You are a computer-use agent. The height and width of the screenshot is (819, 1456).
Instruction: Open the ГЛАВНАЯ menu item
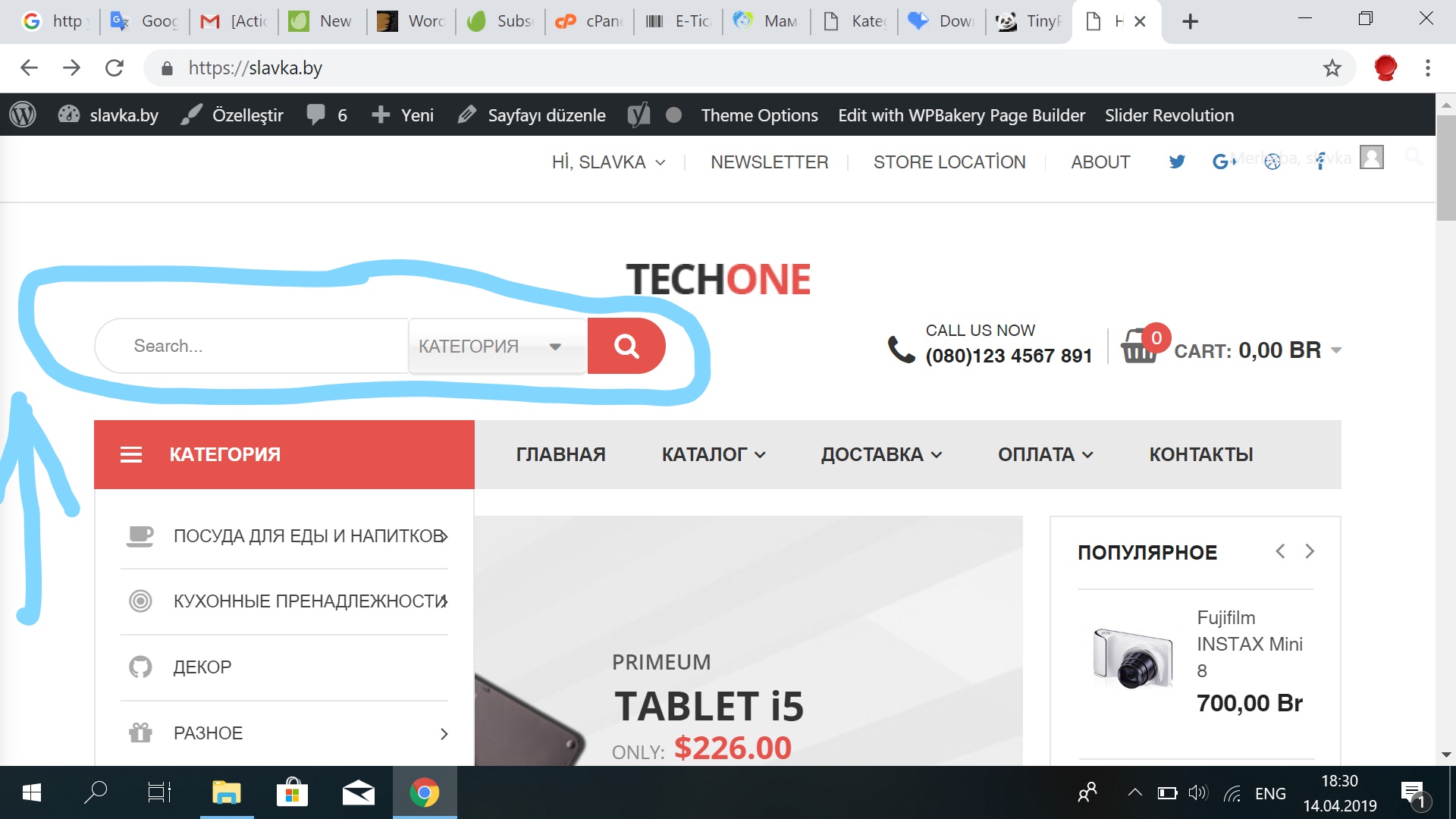(x=561, y=454)
